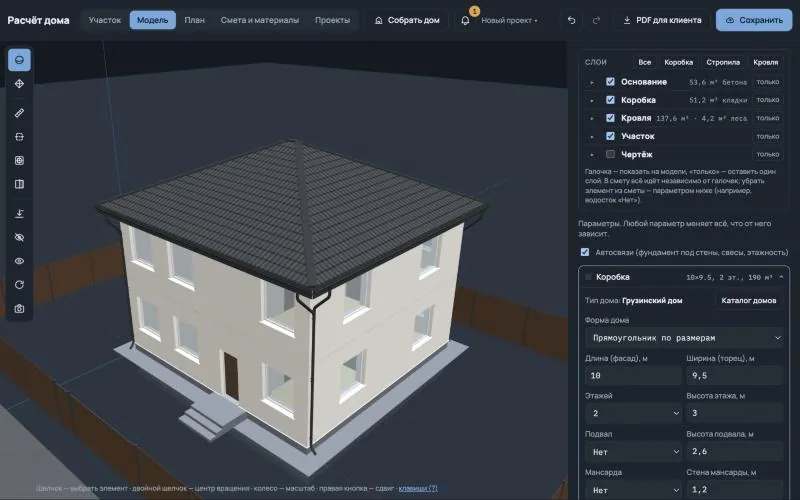Open the Каталог домов button
800x500 pixels.
pos(748,301)
